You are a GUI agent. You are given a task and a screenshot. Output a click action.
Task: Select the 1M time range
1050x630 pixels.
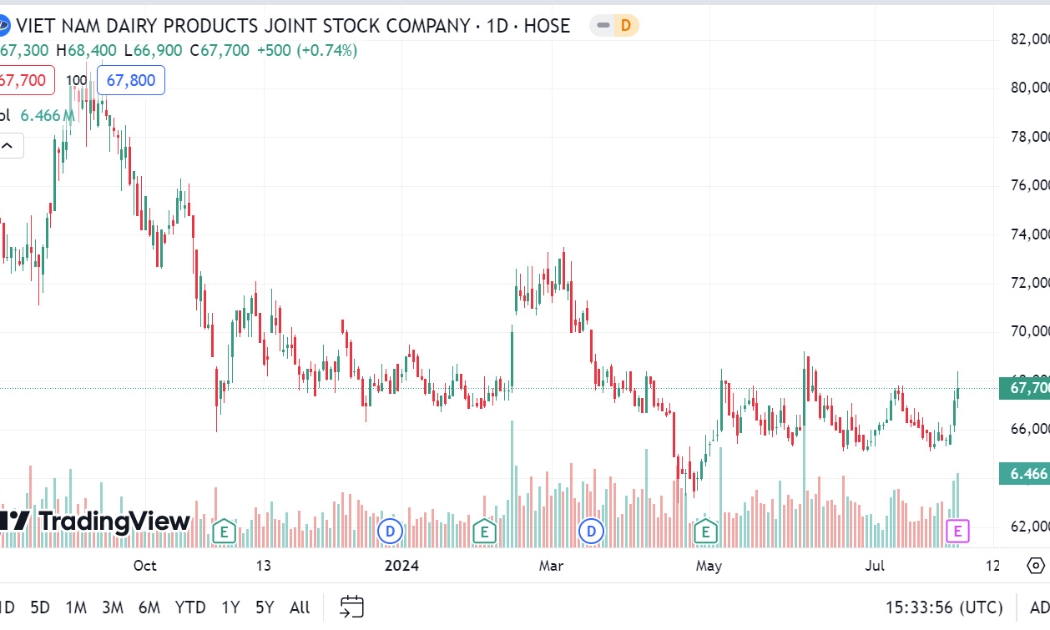[x=76, y=607]
